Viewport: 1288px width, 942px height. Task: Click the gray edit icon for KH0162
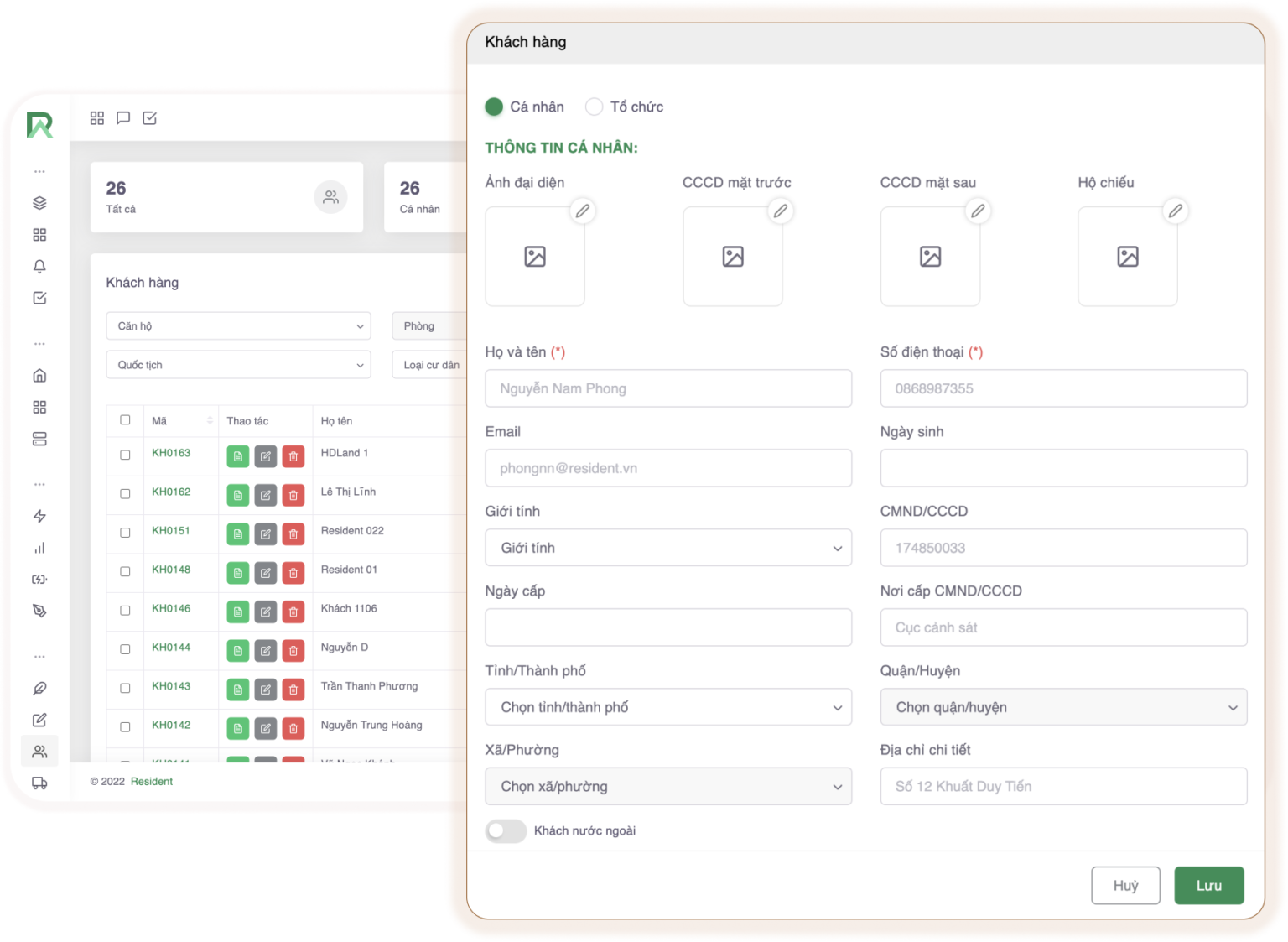click(x=265, y=495)
